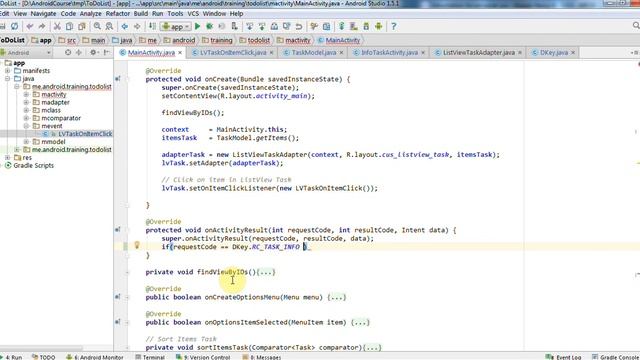This screenshot has height=360, width=640.
Task: Open Project panel settings gear
Action: (x=93, y=53)
